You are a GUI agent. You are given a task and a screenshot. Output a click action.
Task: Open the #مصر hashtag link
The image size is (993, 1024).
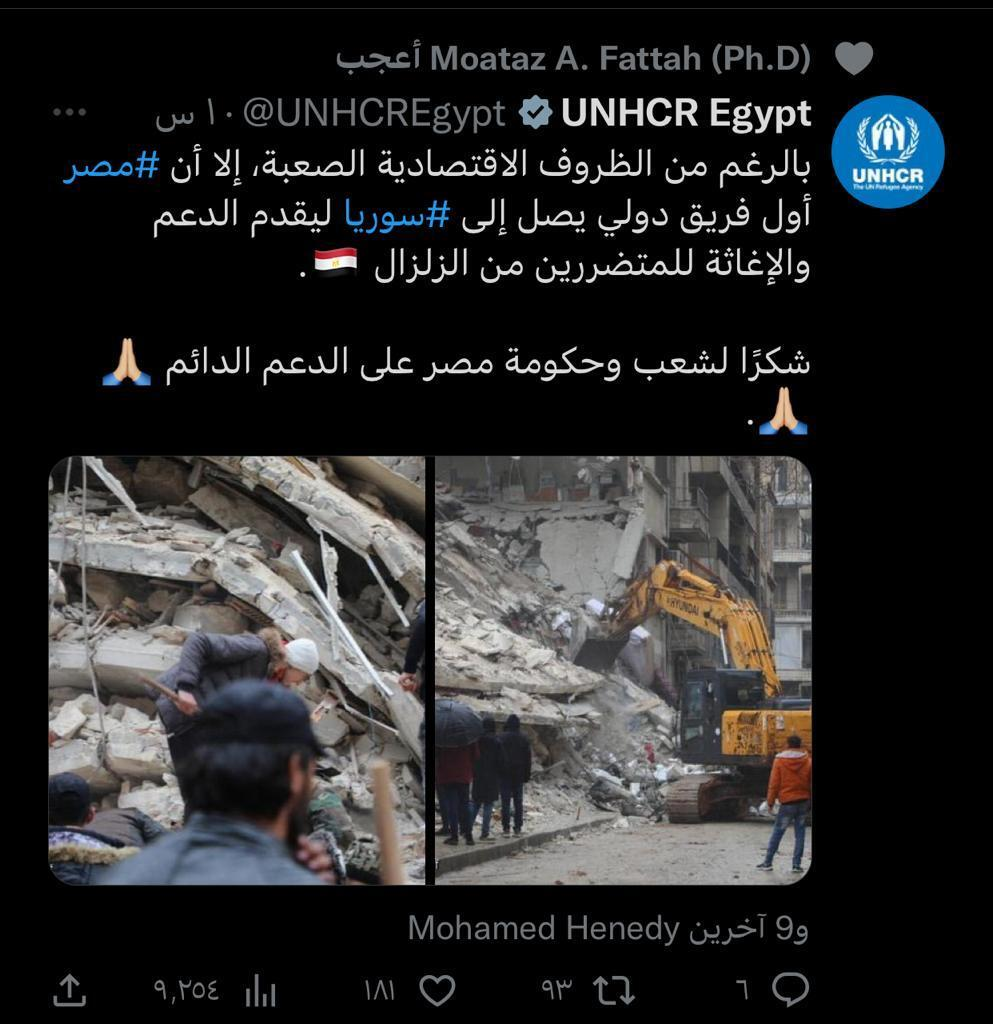click(110, 167)
